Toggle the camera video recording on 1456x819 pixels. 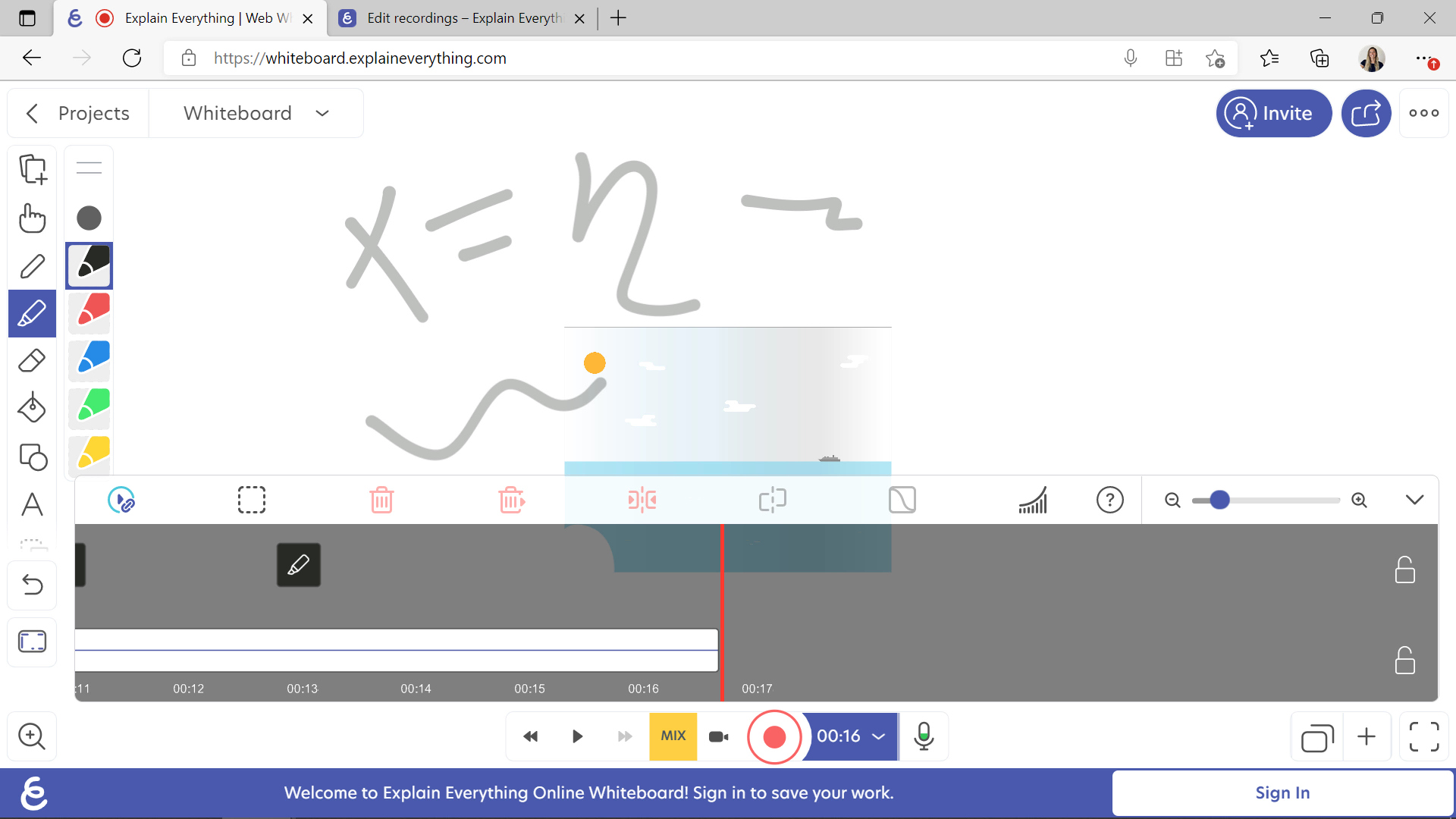tap(720, 736)
